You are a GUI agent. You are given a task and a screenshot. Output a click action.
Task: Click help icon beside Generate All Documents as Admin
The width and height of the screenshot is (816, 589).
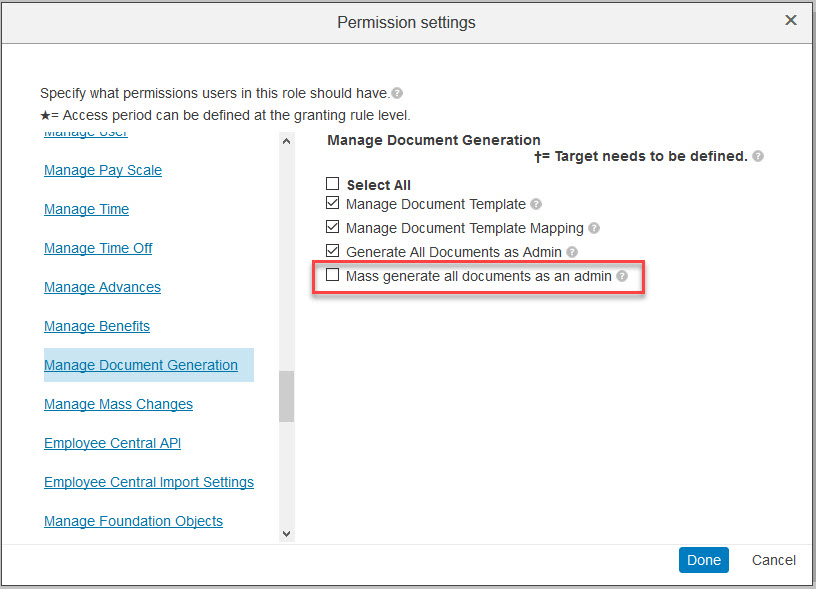click(572, 252)
